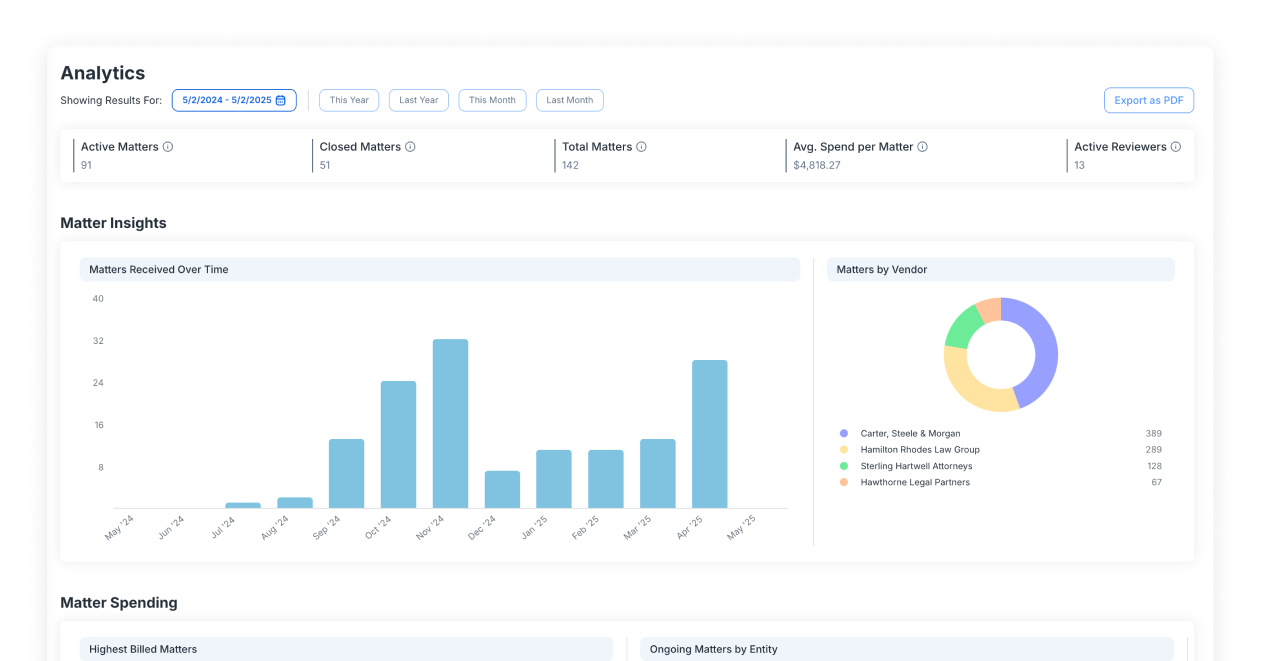Filter results to This Year
Screen dimensions: 1261x661
click(x=349, y=100)
